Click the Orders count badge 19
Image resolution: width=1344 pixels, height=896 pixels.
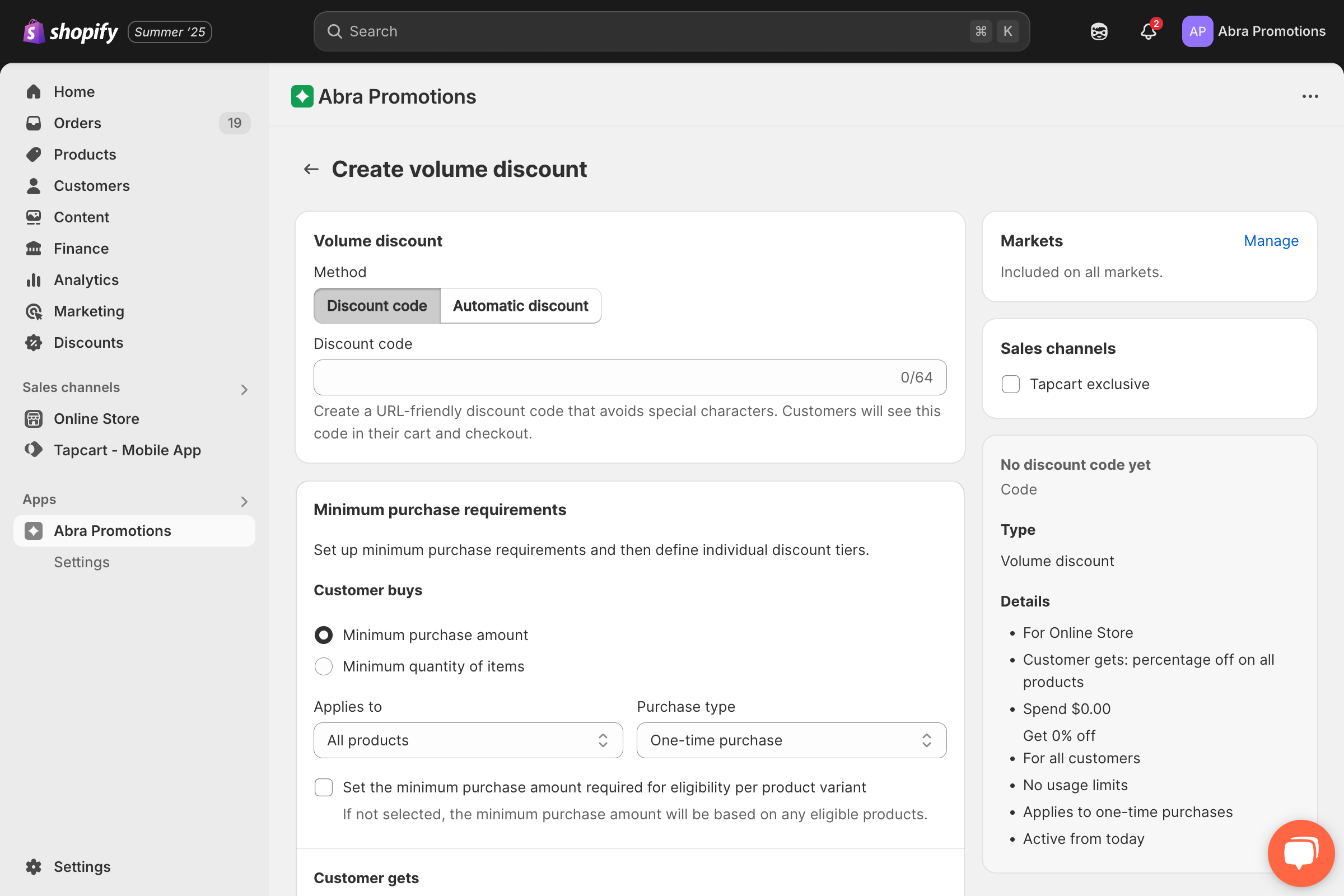pyautogui.click(x=234, y=123)
